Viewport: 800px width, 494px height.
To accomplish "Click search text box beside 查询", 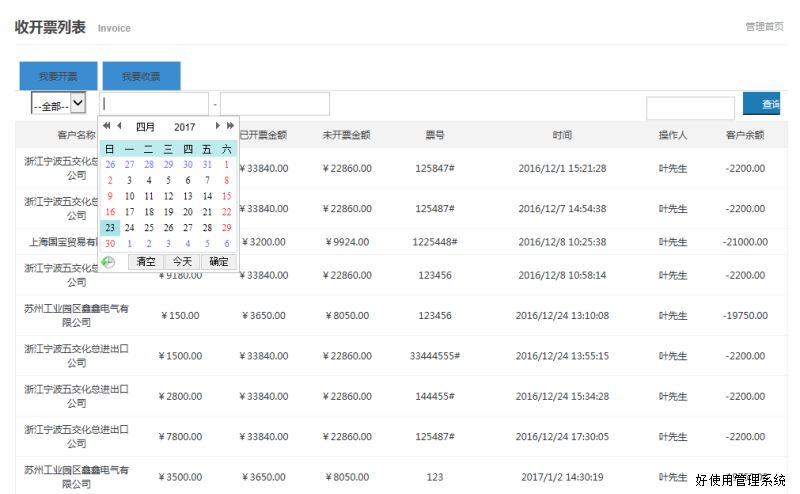I will tap(690, 108).
